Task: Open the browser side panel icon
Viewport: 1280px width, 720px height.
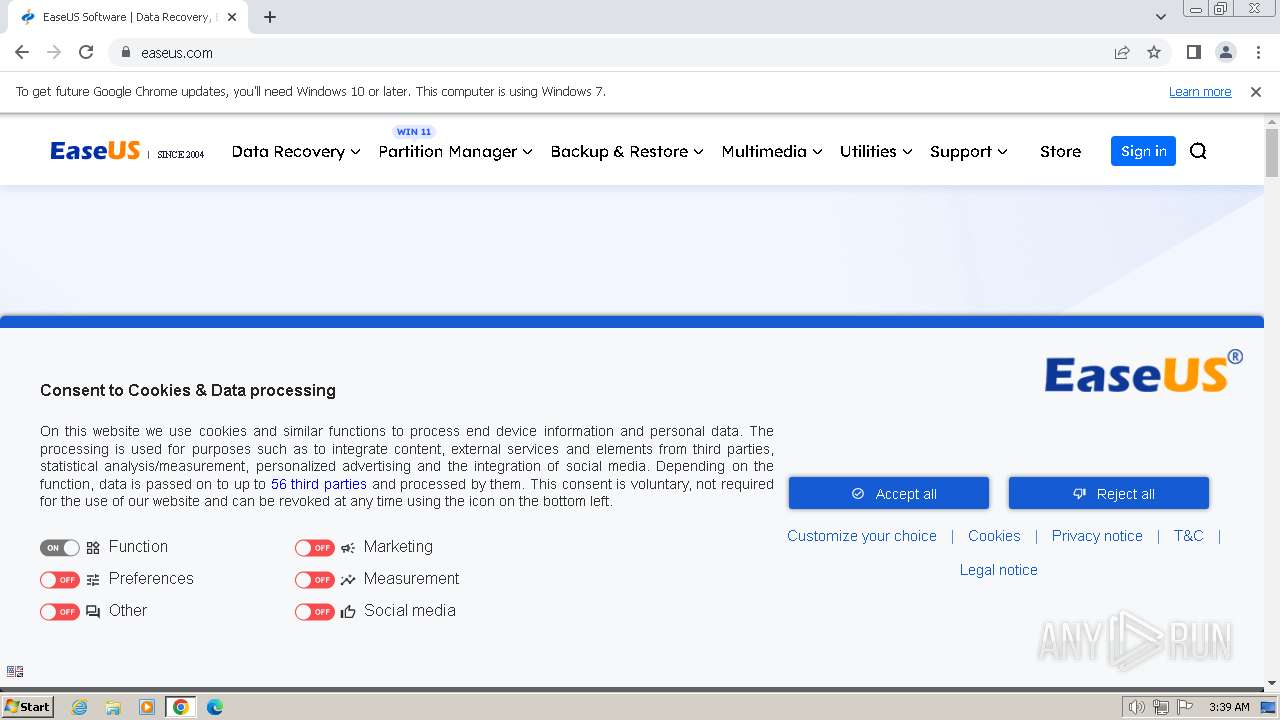Action: pos(1193,53)
